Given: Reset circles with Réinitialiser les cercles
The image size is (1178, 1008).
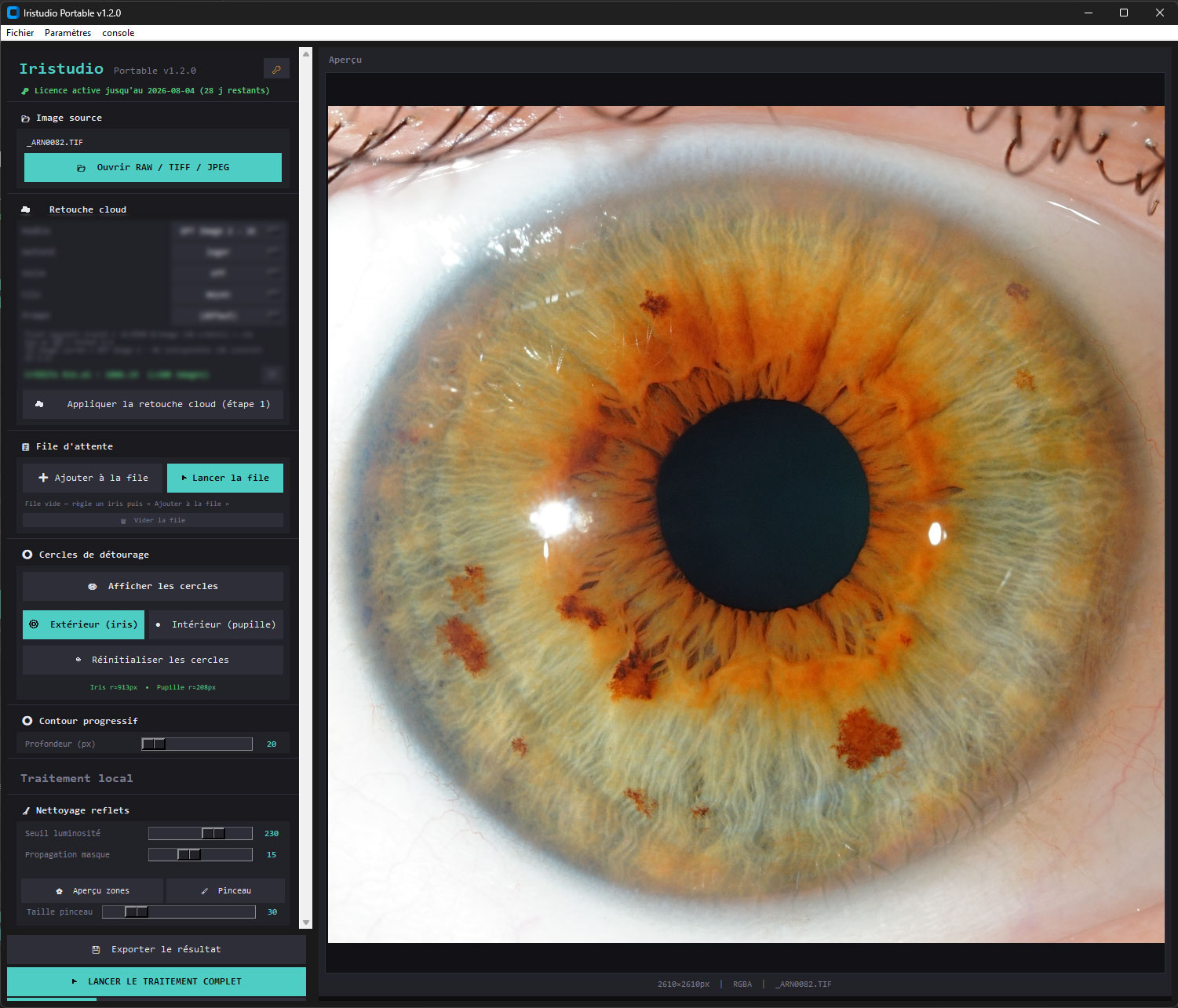Looking at the screenshot, I should click(153, 660).
